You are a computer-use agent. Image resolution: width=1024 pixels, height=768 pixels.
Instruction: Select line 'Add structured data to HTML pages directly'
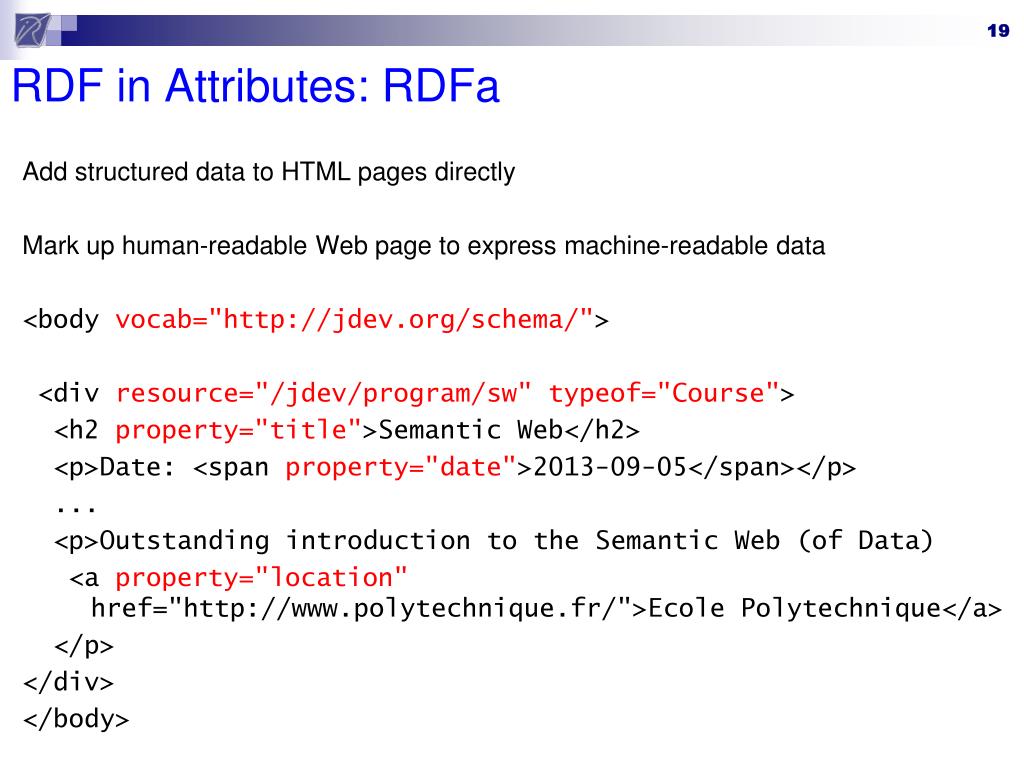pos(268,172)
